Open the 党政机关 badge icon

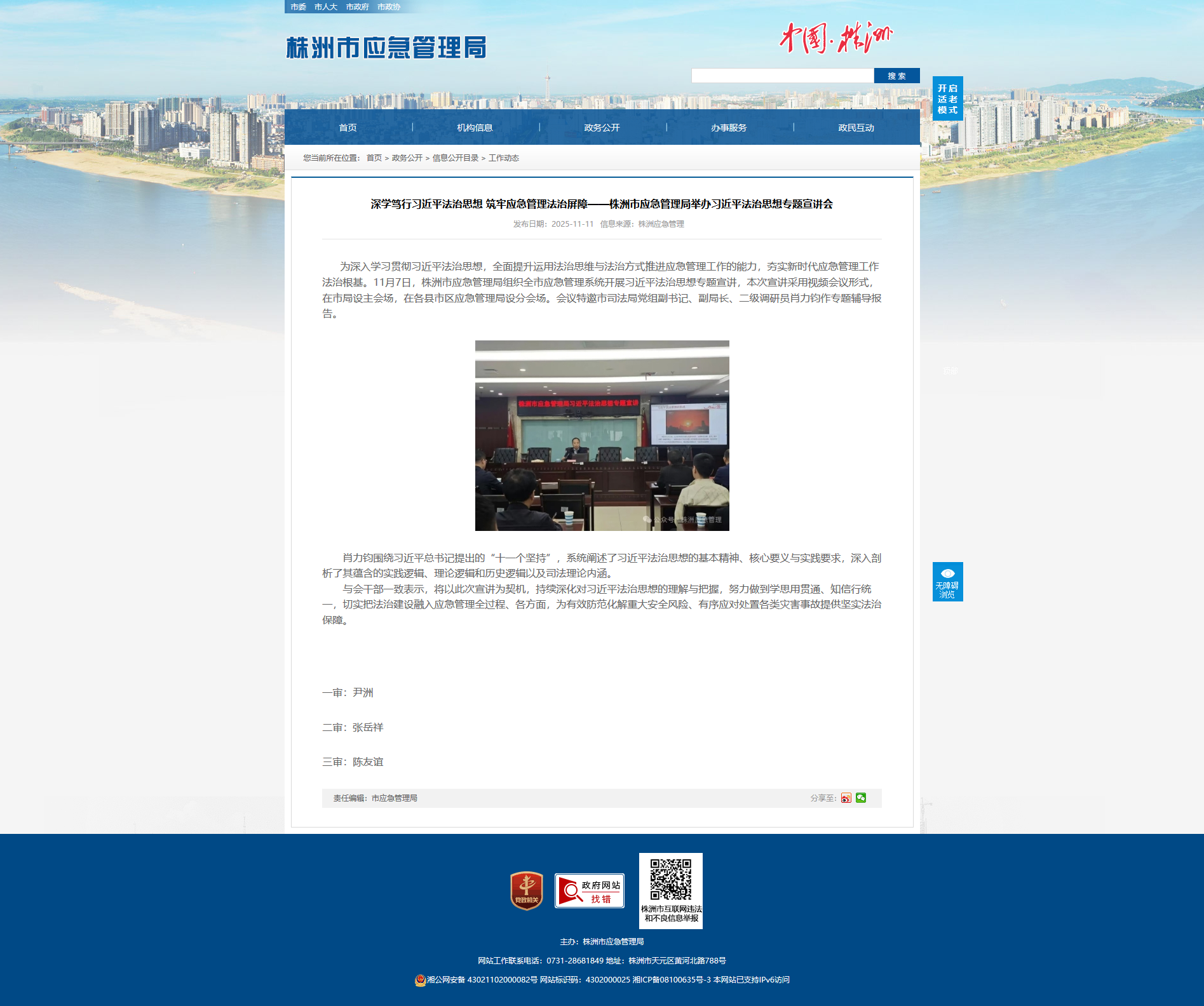pos(526,890)
